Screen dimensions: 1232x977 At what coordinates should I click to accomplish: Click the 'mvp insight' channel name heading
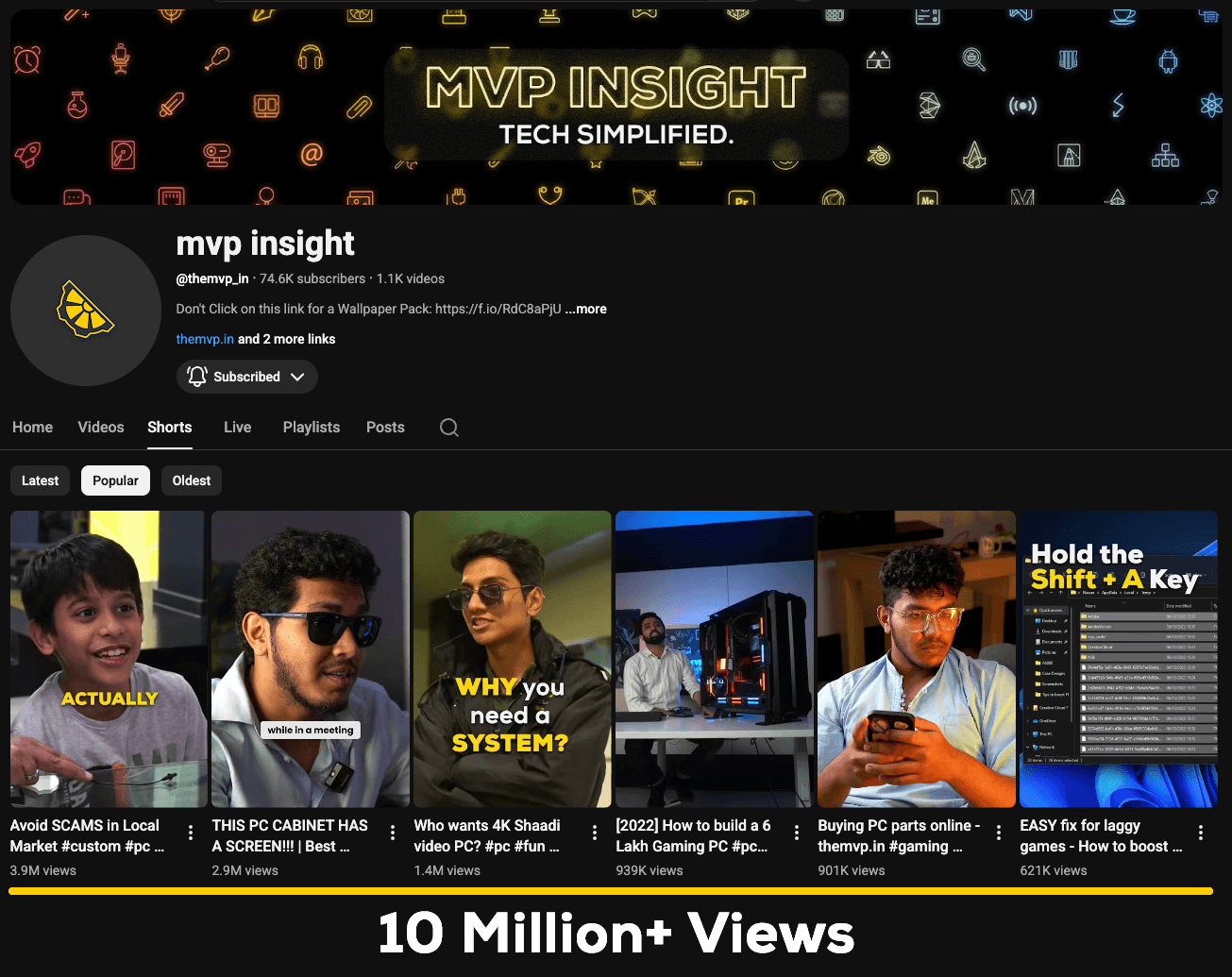click(265, 244)
